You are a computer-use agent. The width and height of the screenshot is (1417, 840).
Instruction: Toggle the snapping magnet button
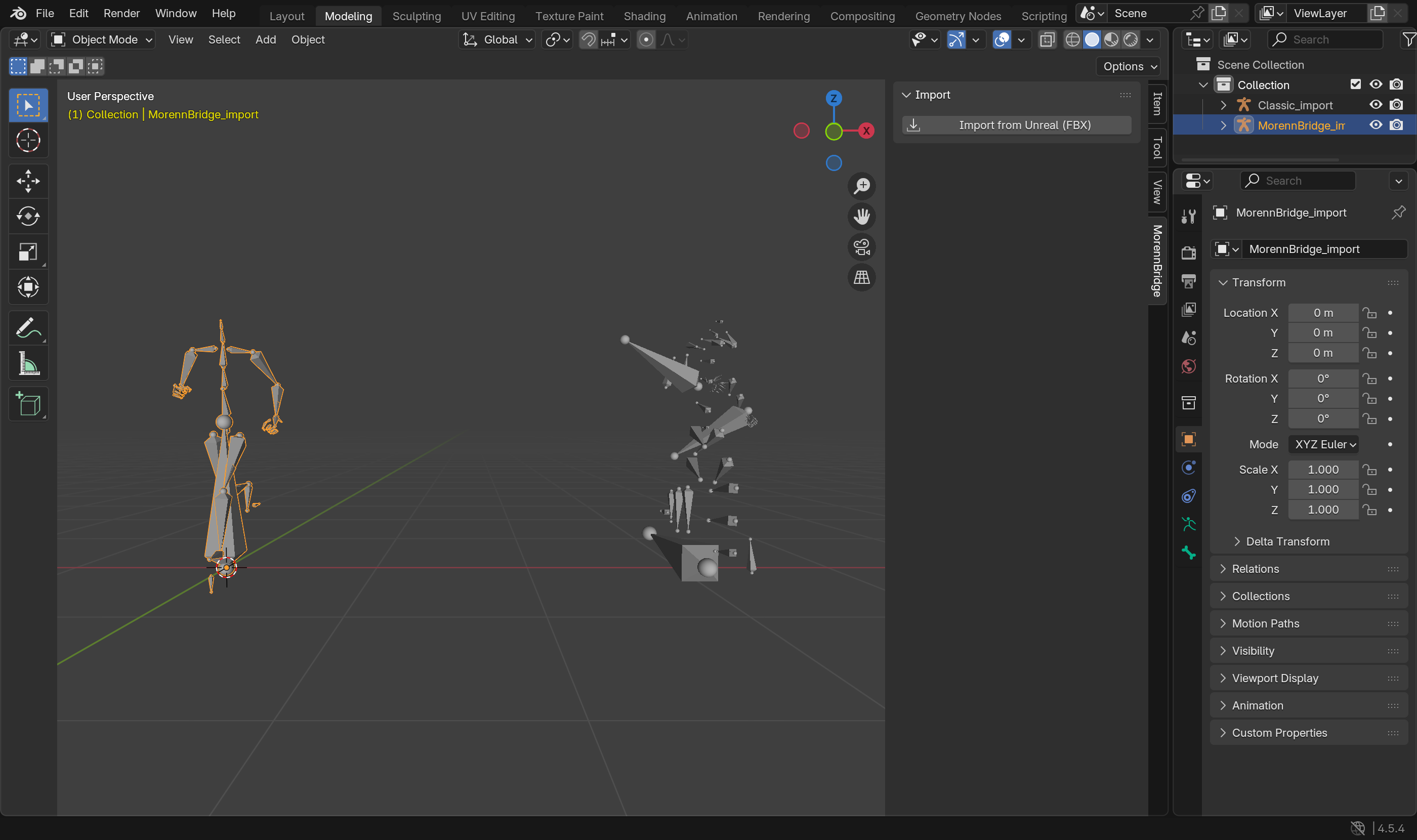click(589, 39)
